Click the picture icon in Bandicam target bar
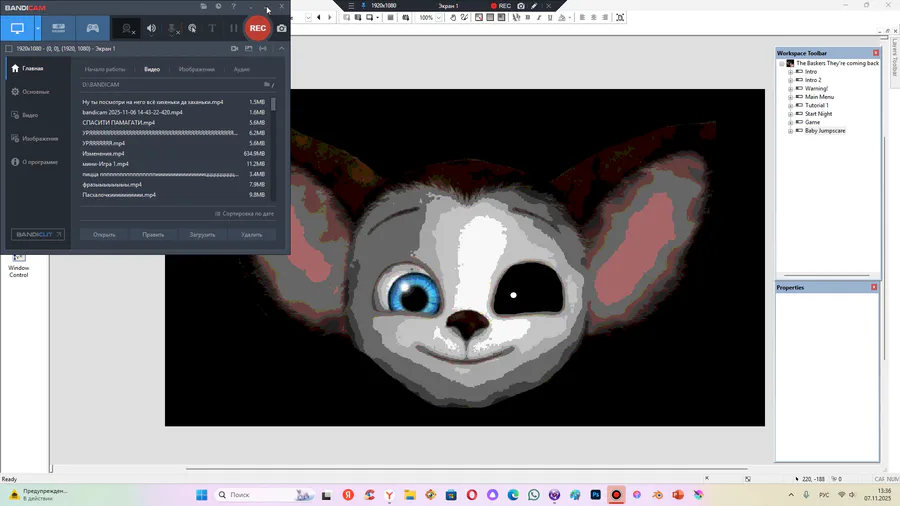The image size is (900, 506). pyautogui.click(x=249, y=49)
